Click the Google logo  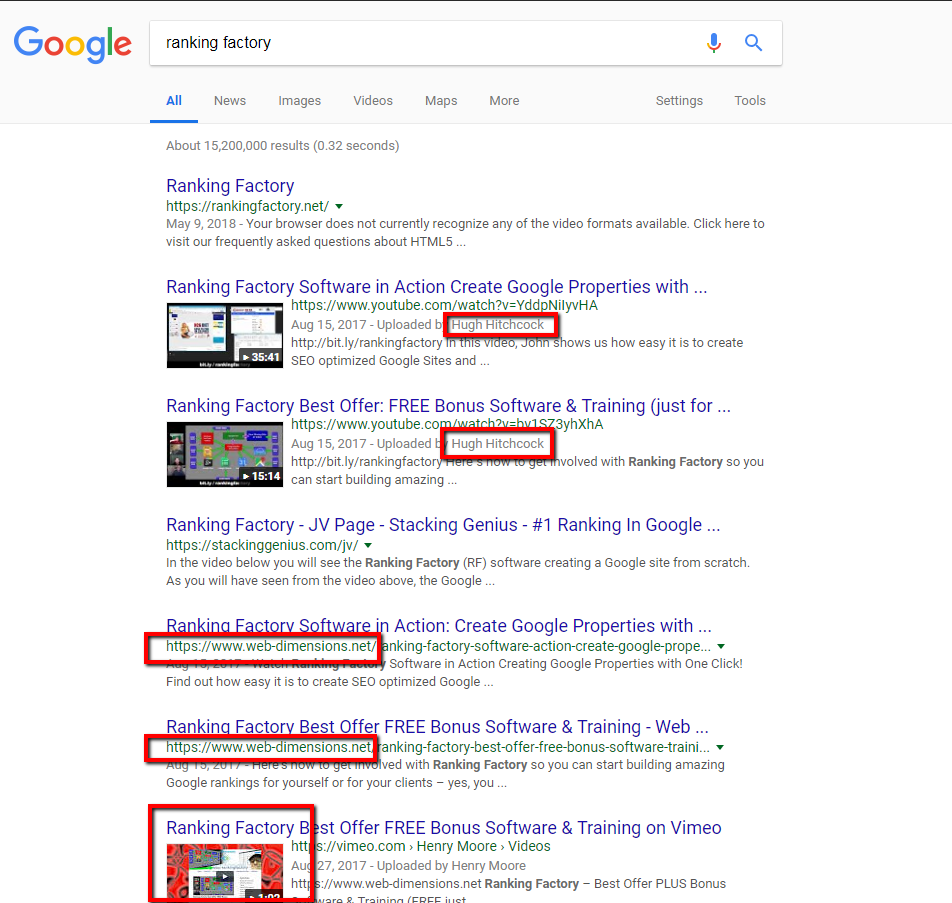72,44
